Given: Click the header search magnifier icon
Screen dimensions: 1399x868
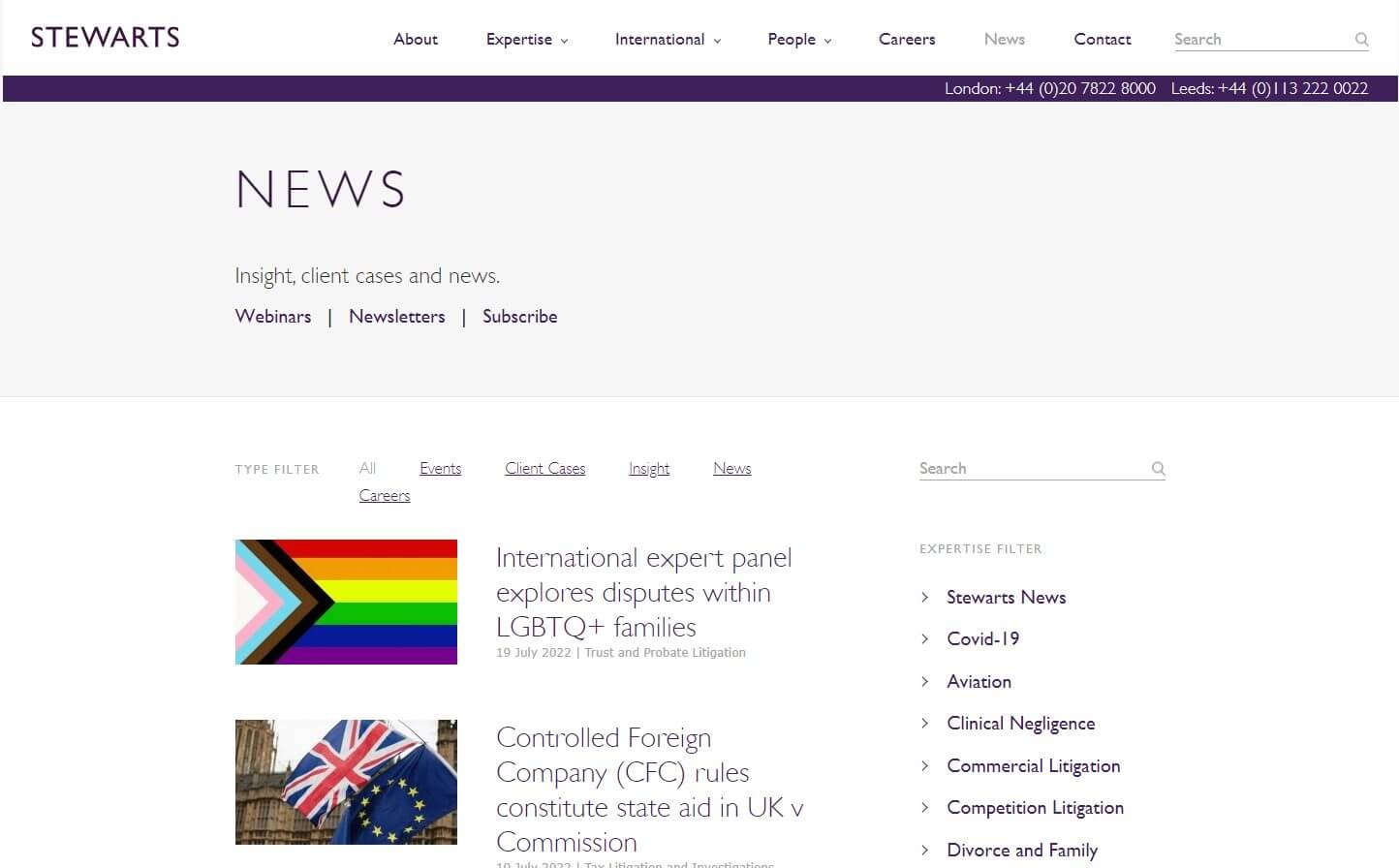Looking at the screenshot, I should [x=1361, y=40].
